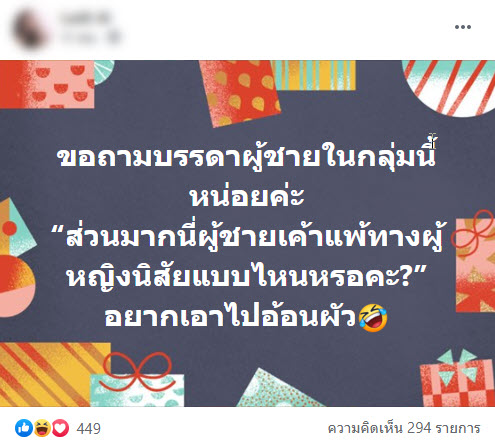View the 449 reactions list
This screenshot has width=495, height=446.
[x=88, y=429]
